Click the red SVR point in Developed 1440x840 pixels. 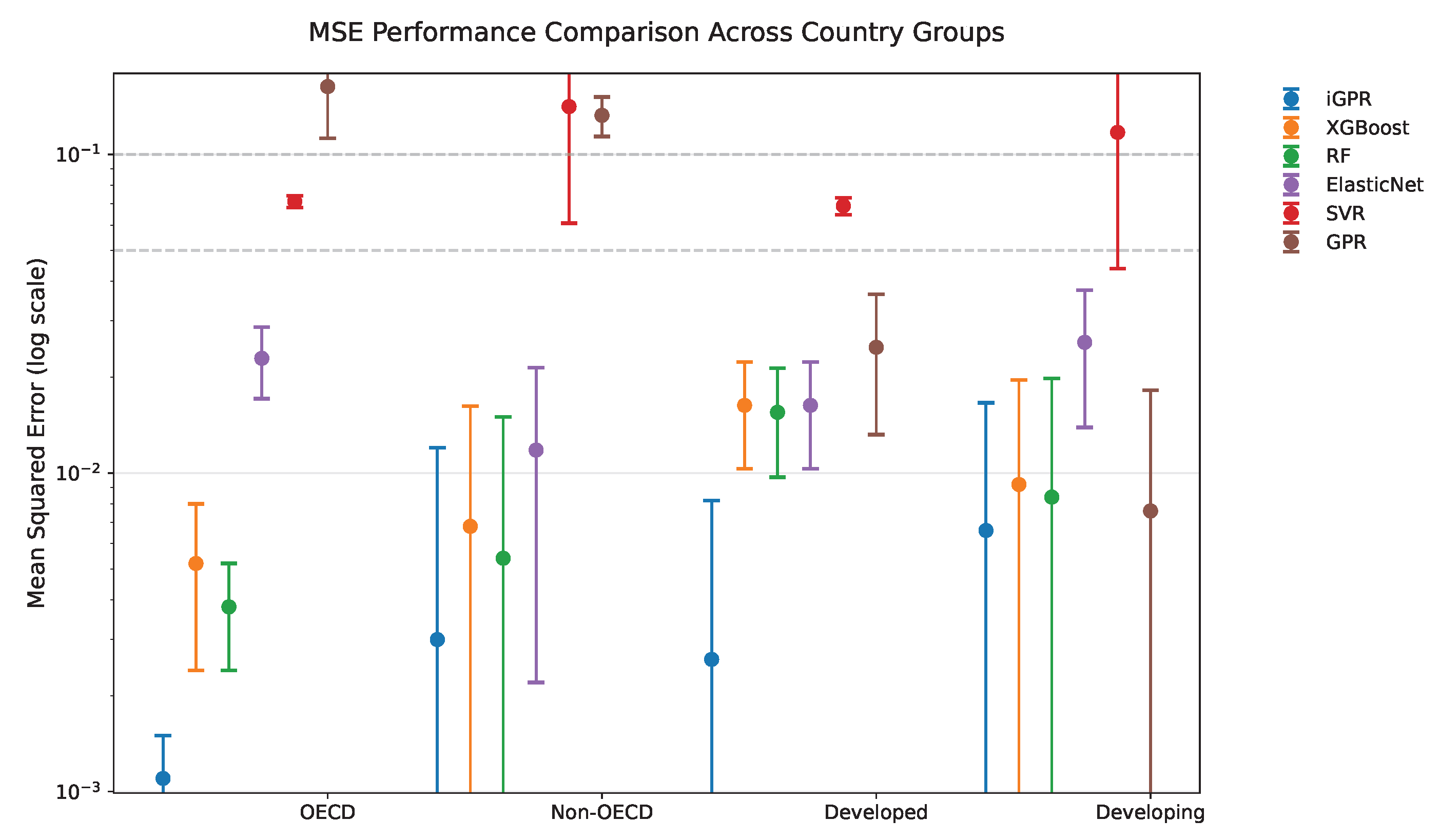844,206
